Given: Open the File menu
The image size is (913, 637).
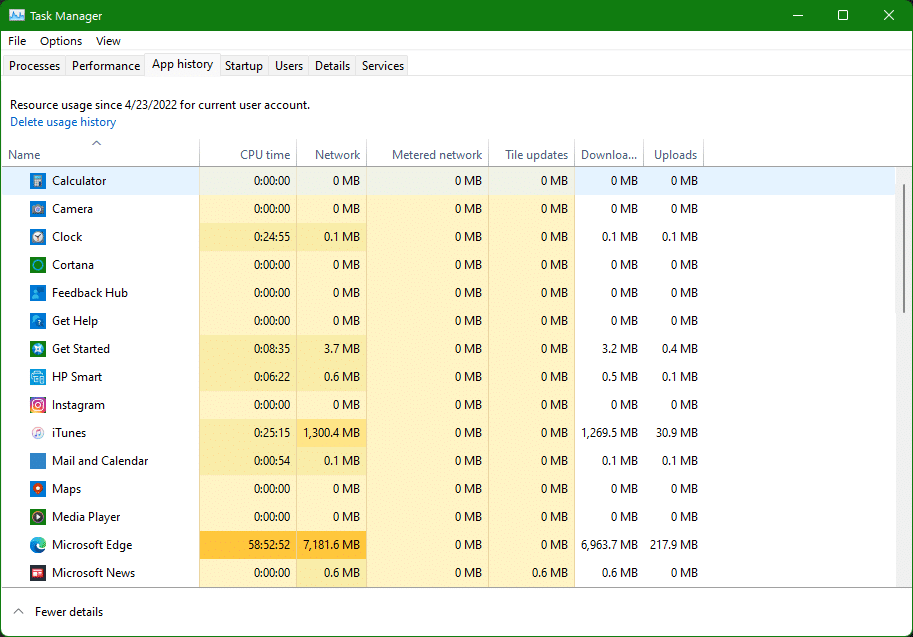Looking at the screenshot, I should (x=17, y=41).
